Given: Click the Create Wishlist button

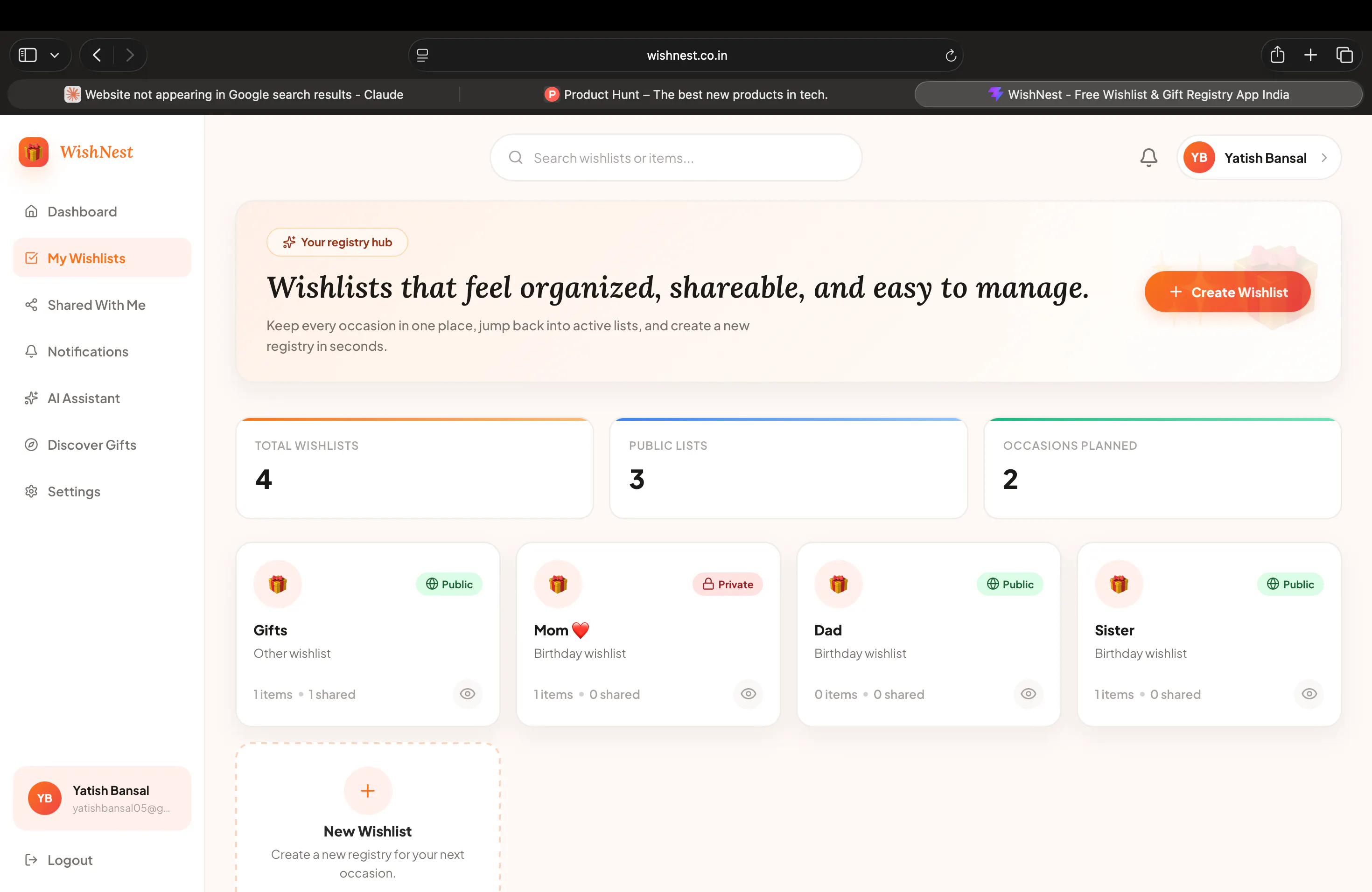Looking at the screenshot, I should pos(1227,292).
